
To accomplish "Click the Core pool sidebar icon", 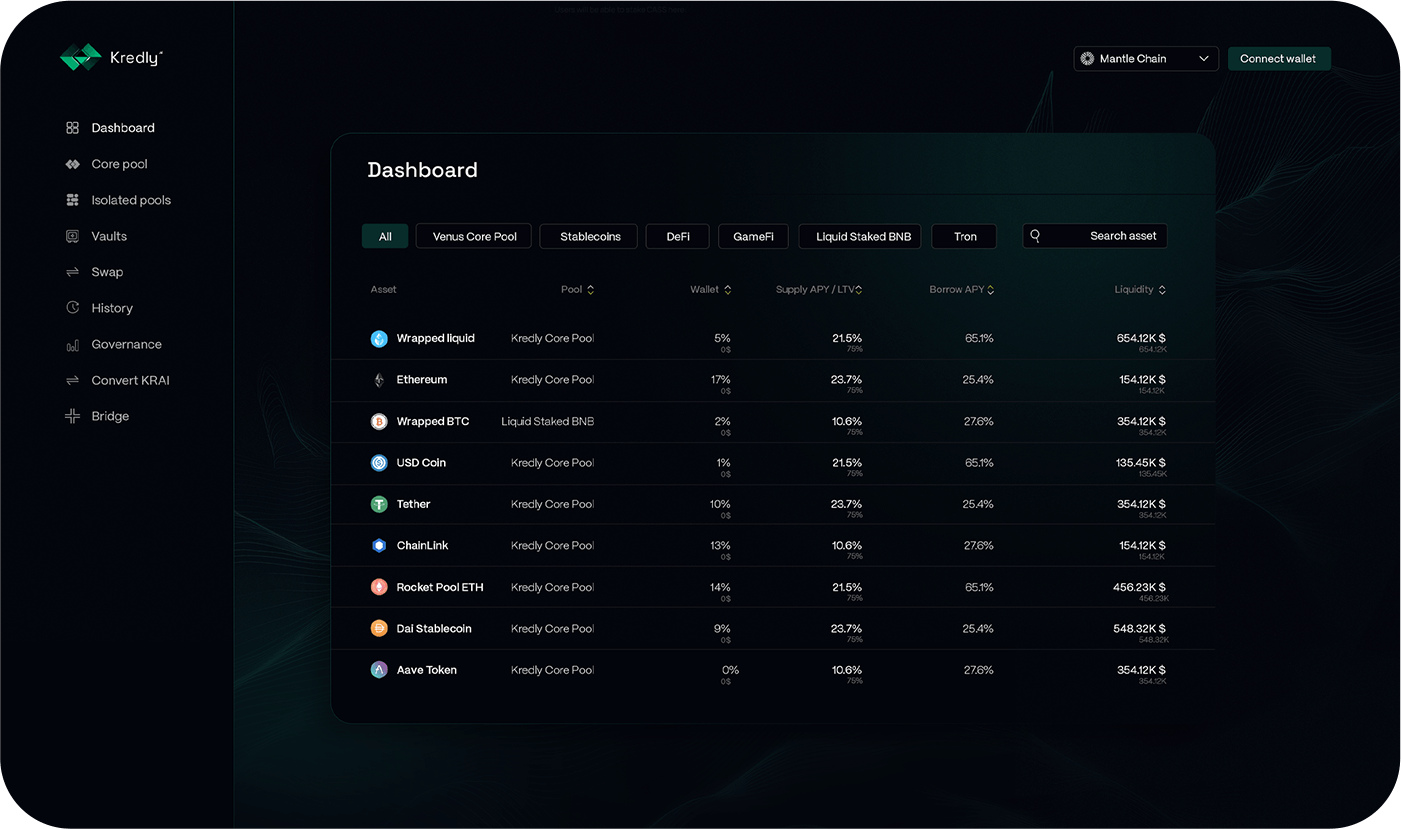I will pos(72,164).
